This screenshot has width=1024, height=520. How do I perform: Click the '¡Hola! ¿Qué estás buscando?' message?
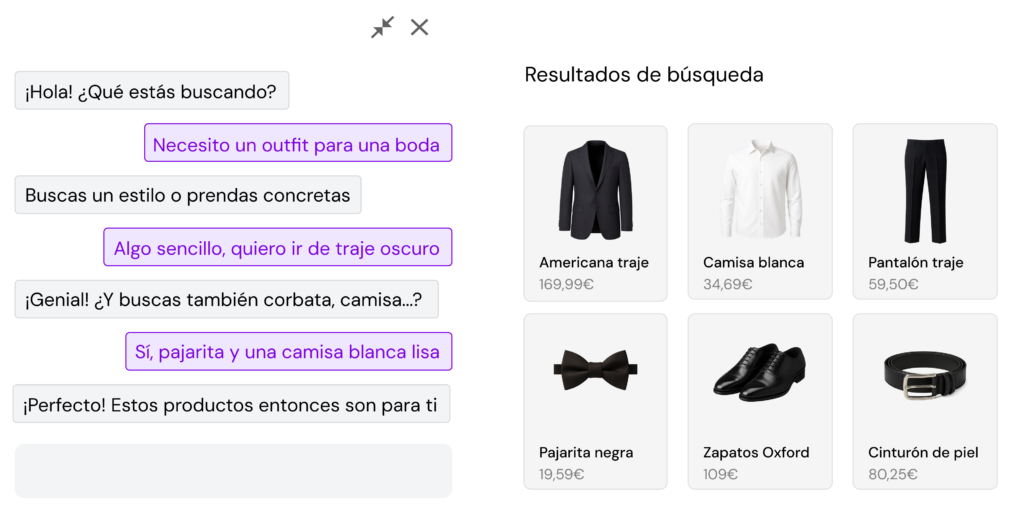pos(151,91)
